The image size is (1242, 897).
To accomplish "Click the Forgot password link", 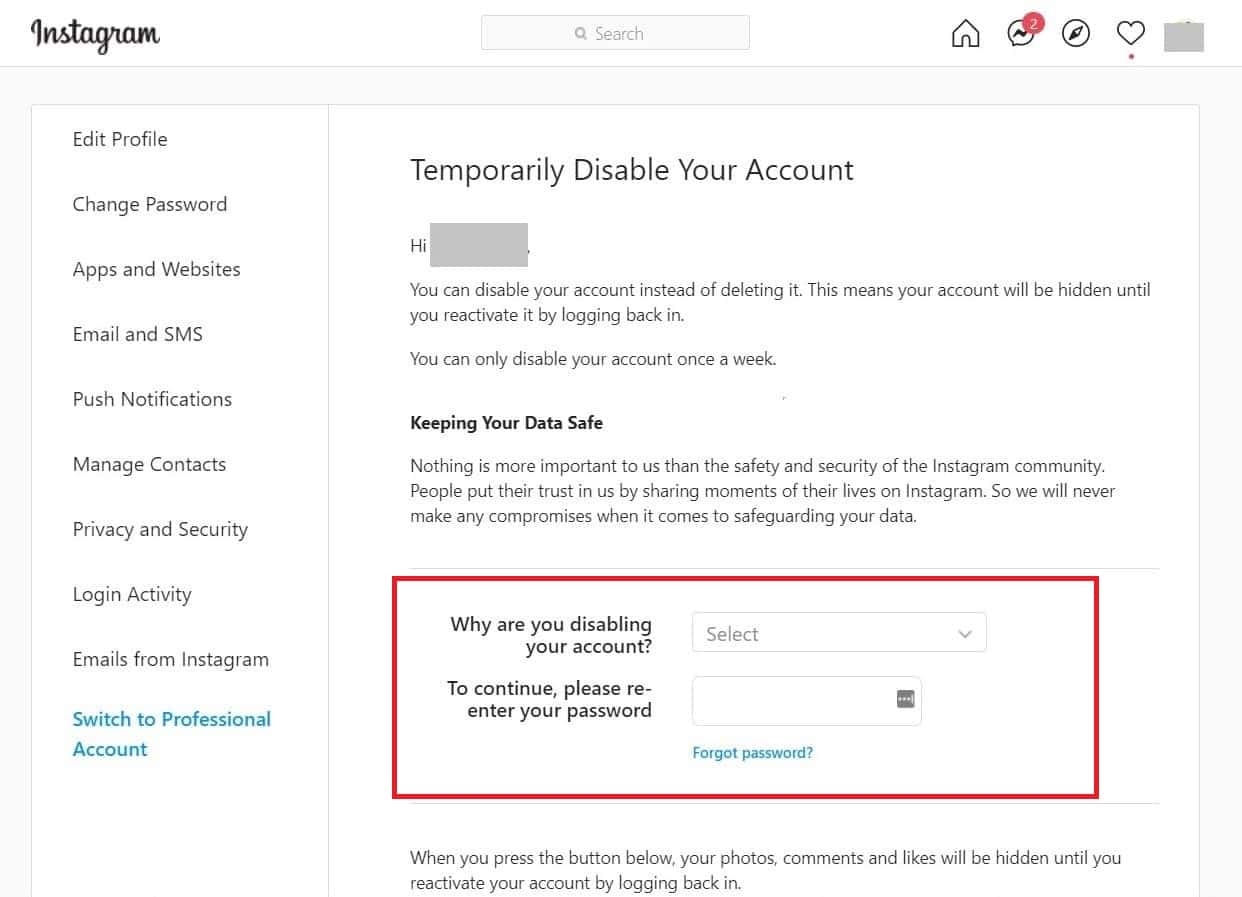I will 753,751.
